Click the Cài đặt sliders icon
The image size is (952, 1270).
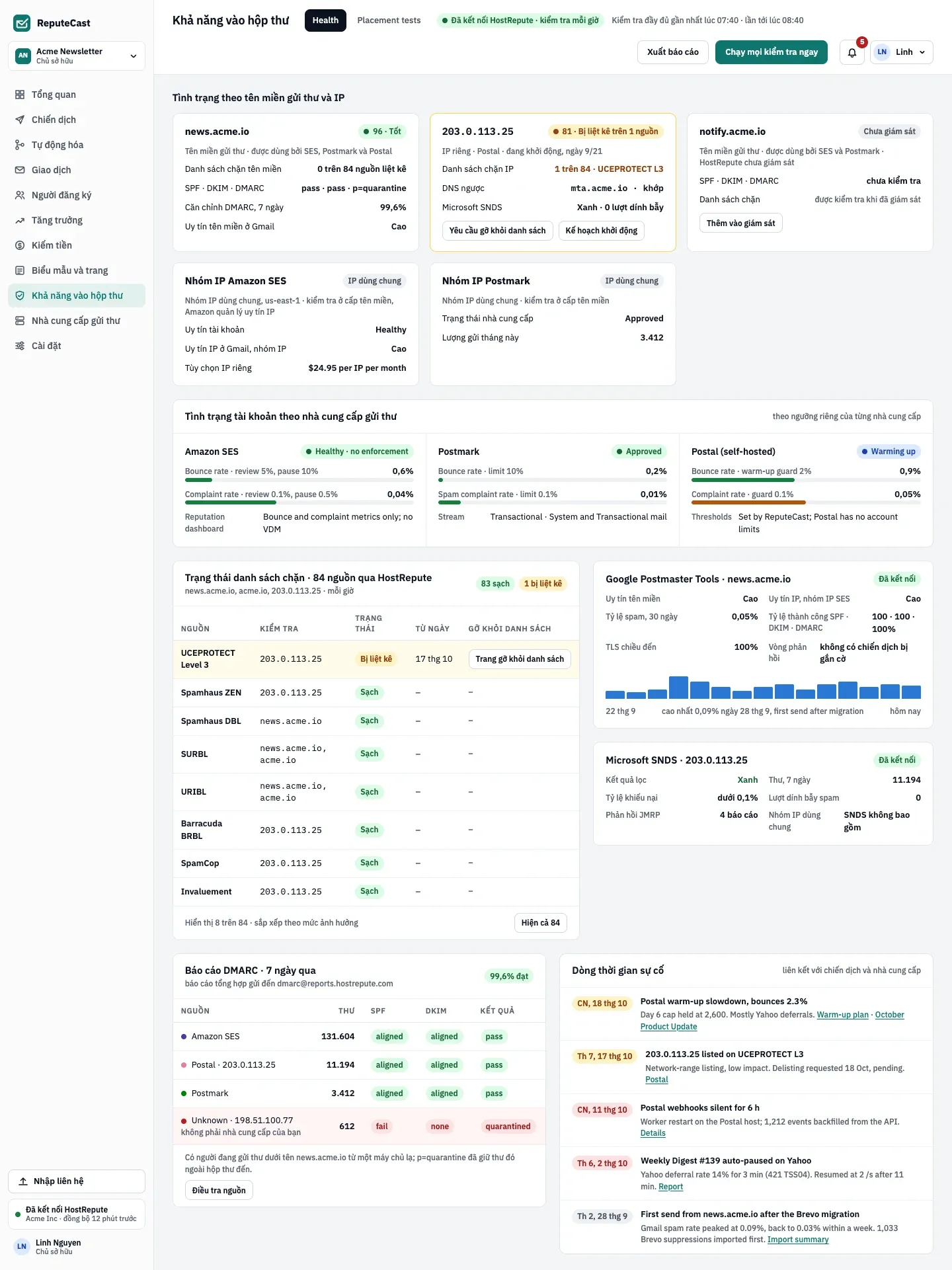[20, 346]
